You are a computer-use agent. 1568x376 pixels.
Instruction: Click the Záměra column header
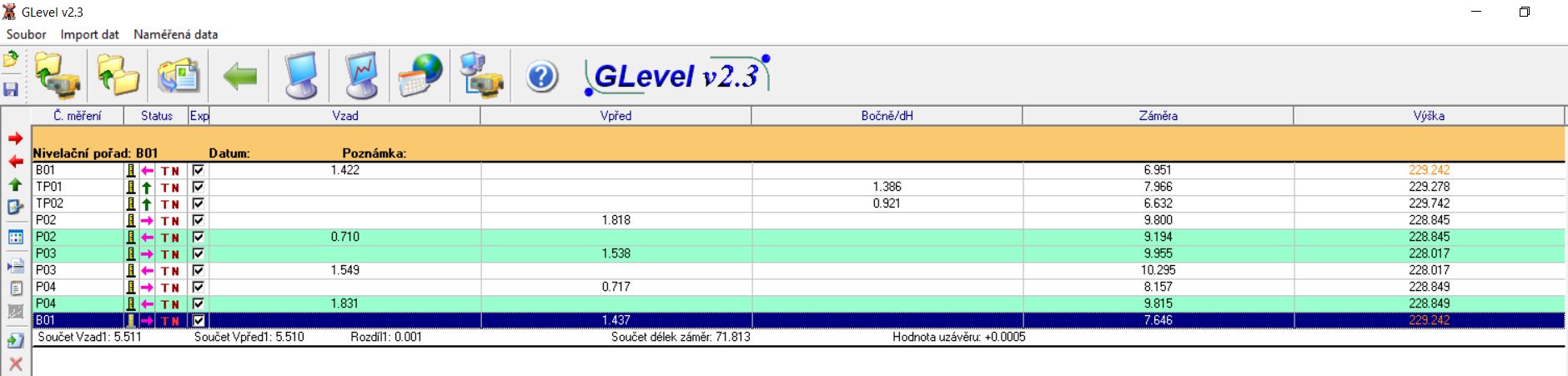[x=1158, y=116]
